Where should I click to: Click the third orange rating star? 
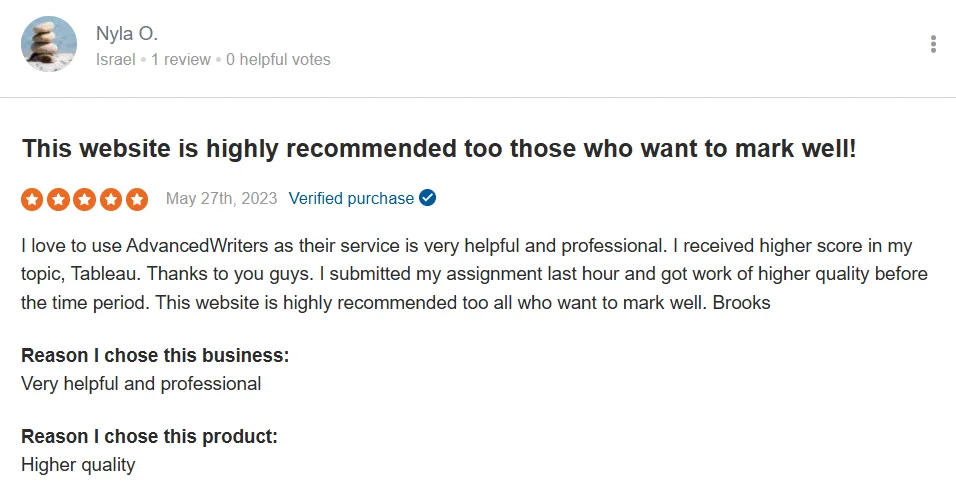tap(84, 199)
